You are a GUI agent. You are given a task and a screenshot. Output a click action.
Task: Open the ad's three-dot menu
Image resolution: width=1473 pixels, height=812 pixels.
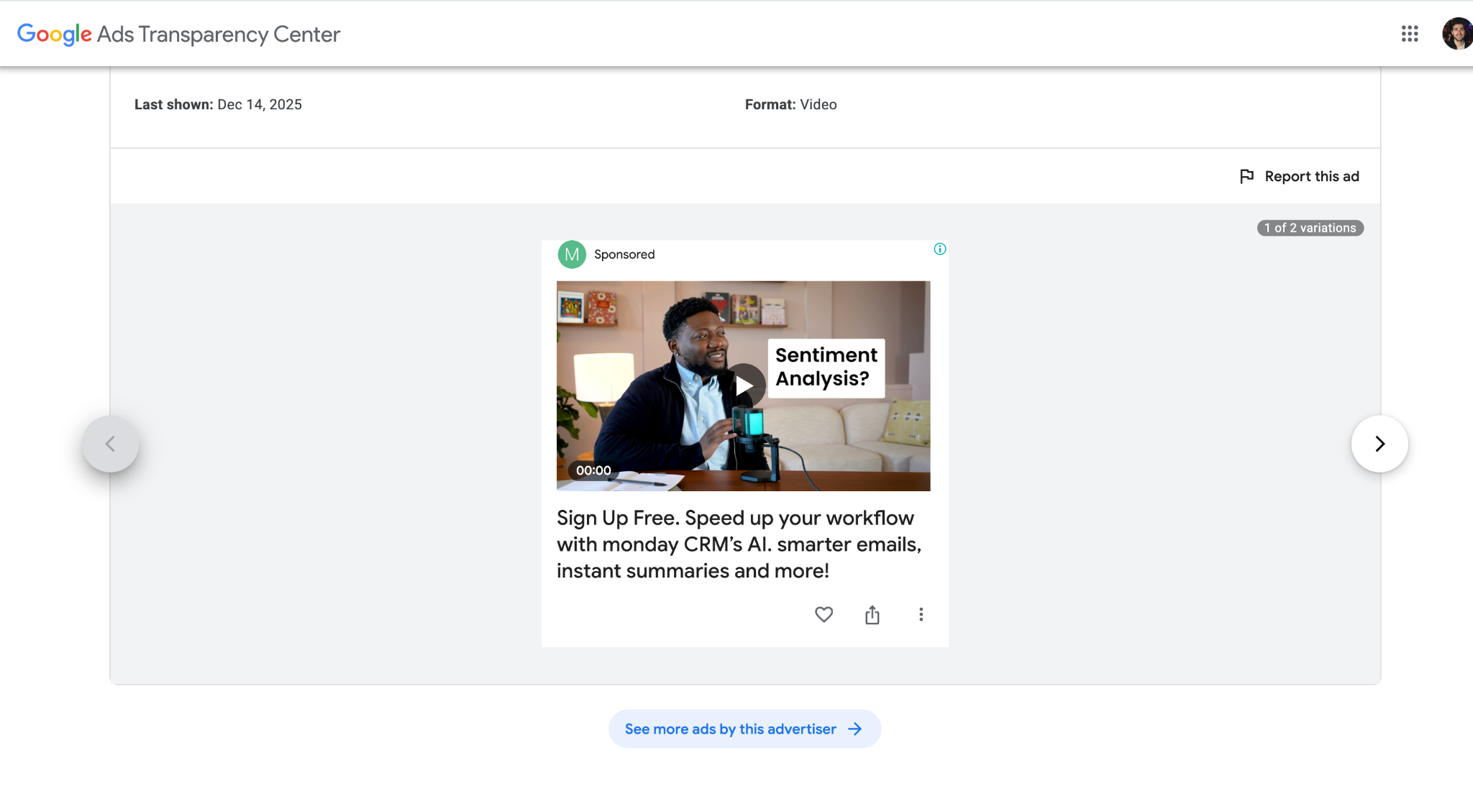(x=921, y=614)
